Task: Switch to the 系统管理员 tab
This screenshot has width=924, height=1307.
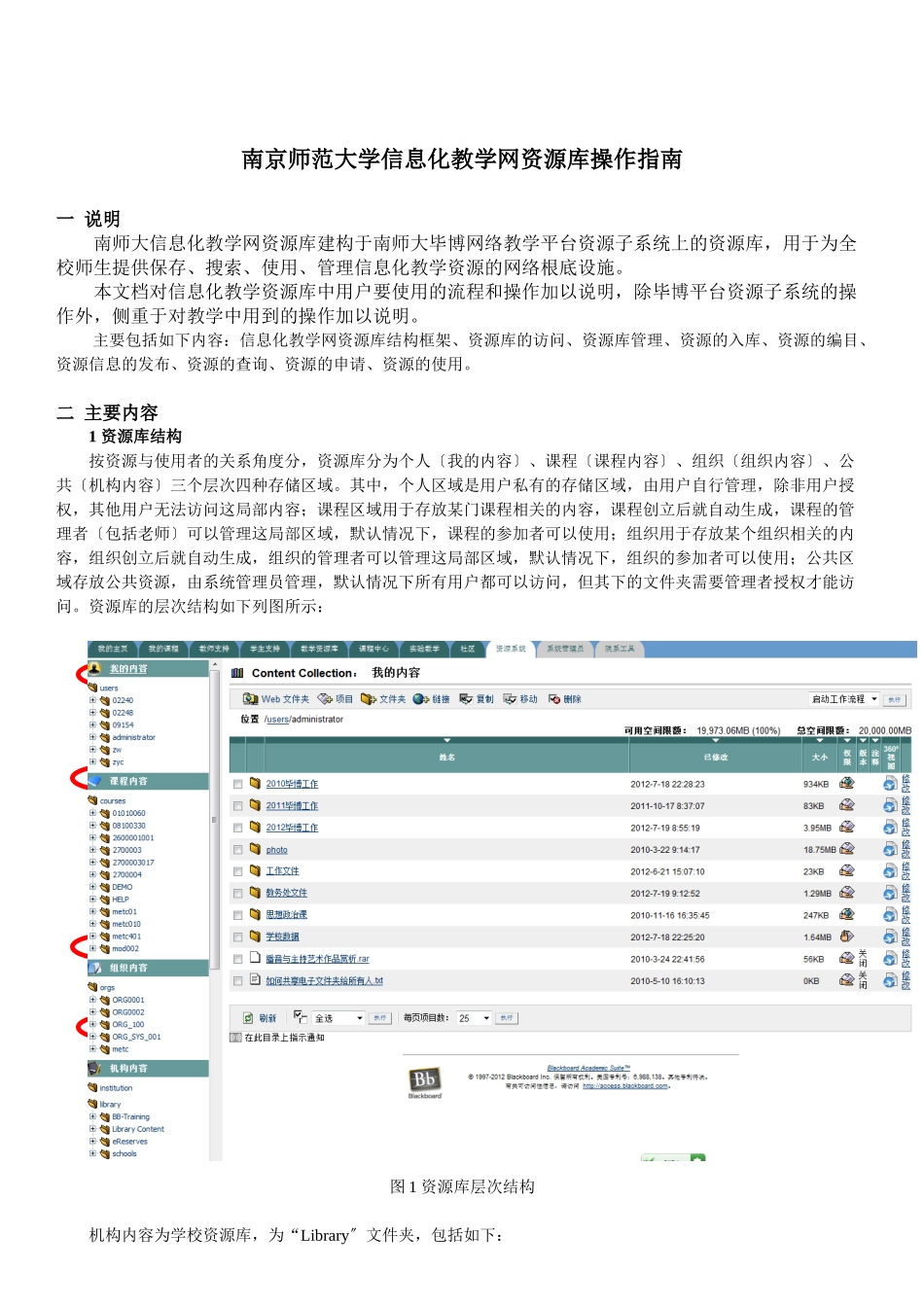Action: (x=565, y=649)
